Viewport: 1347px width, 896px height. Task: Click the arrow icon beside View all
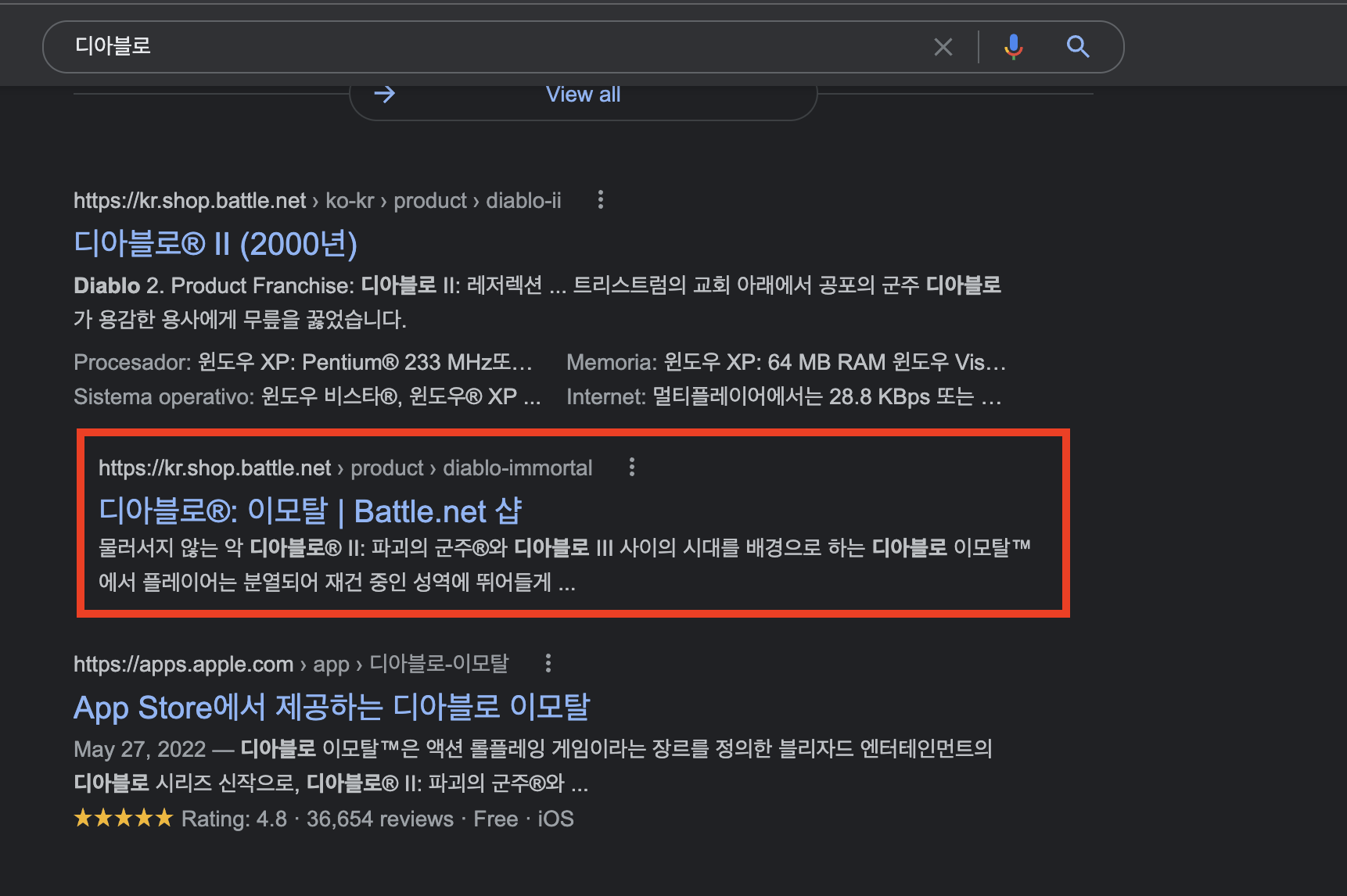click(x=384, y=95)
